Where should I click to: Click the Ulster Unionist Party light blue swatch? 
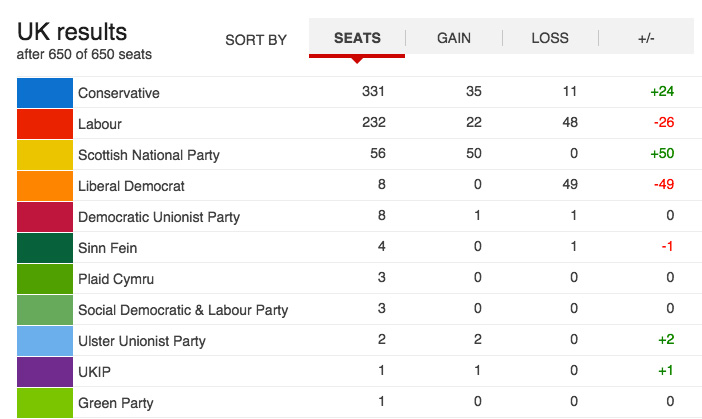47,341
